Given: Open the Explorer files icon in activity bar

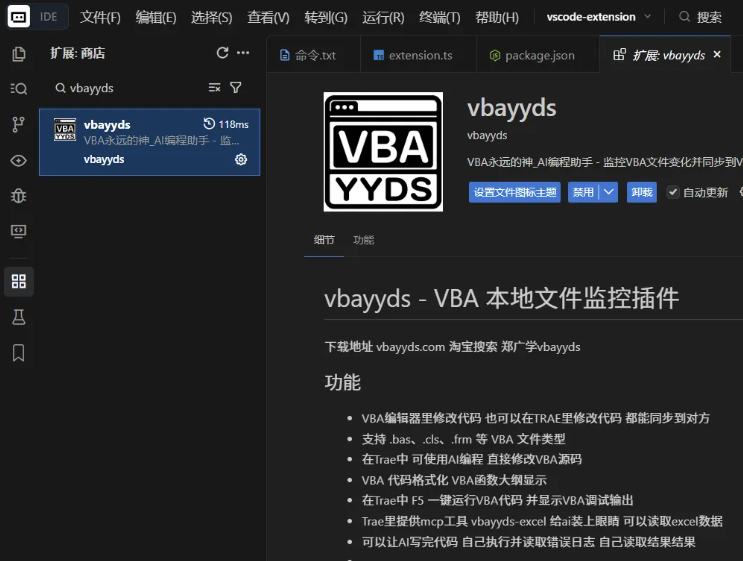Looking at the screenshot, I should coord(18,54).
